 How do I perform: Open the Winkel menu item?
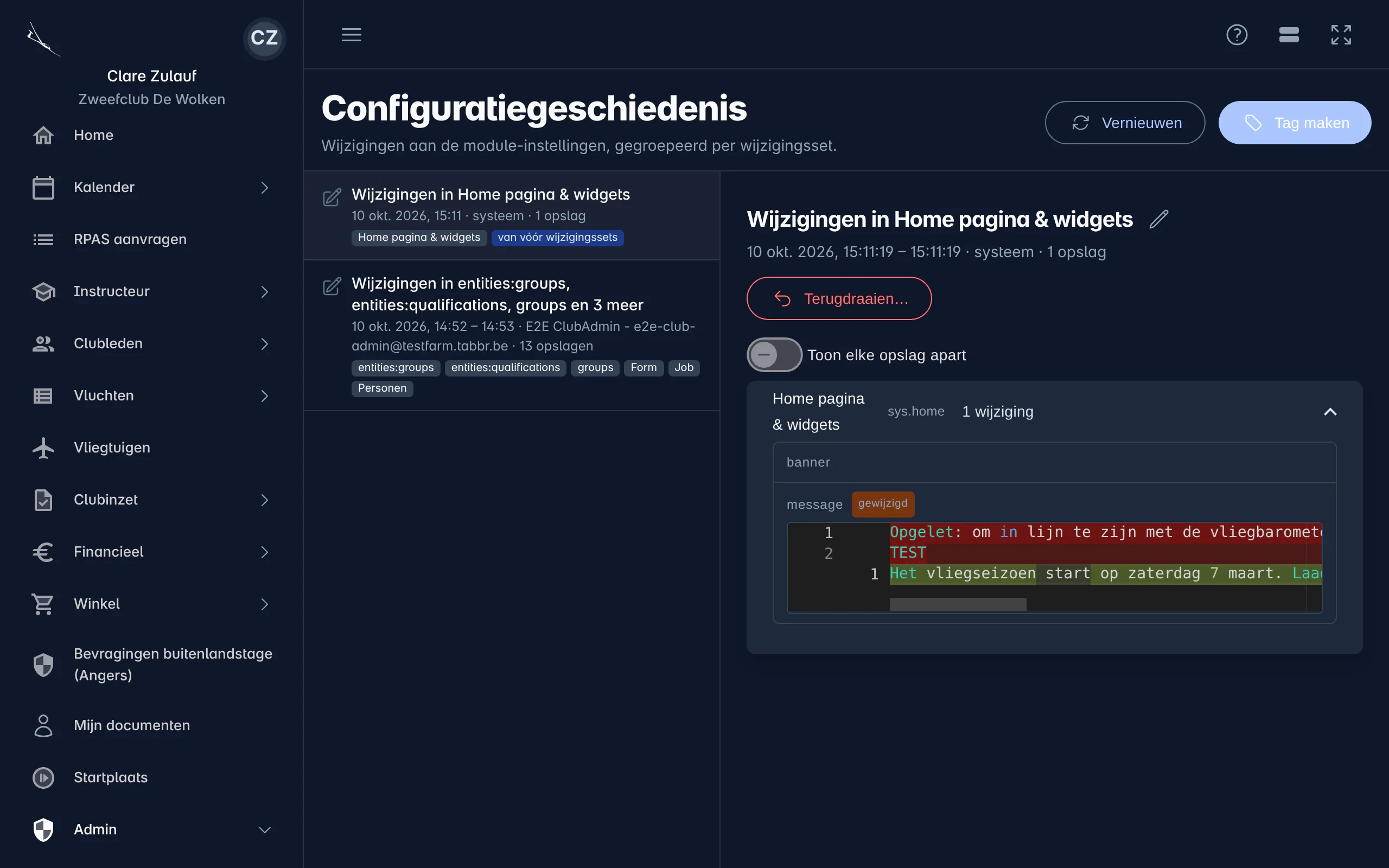[151, 604]
